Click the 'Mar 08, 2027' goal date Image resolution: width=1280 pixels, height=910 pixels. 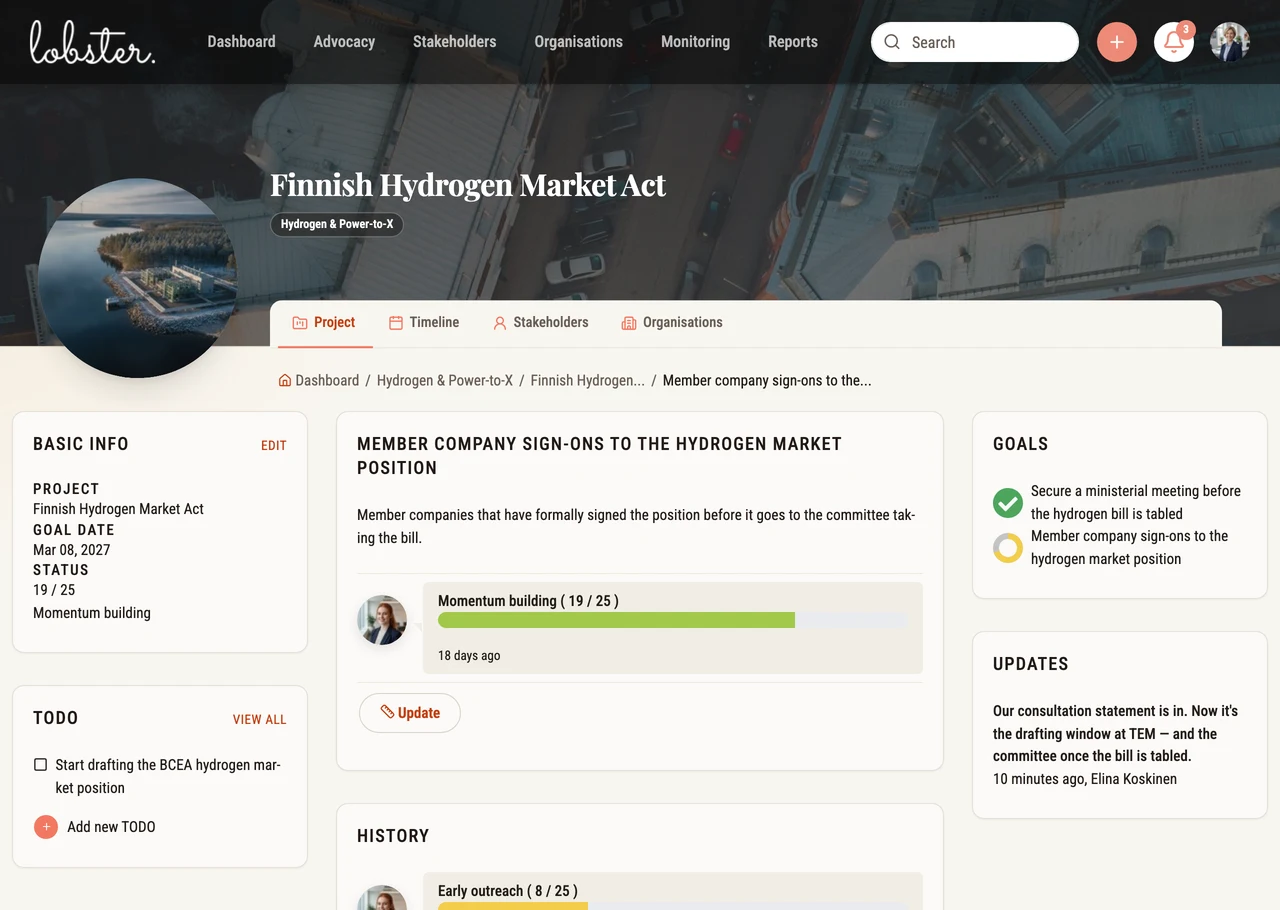pyautogui.click(x=72, y=550)
